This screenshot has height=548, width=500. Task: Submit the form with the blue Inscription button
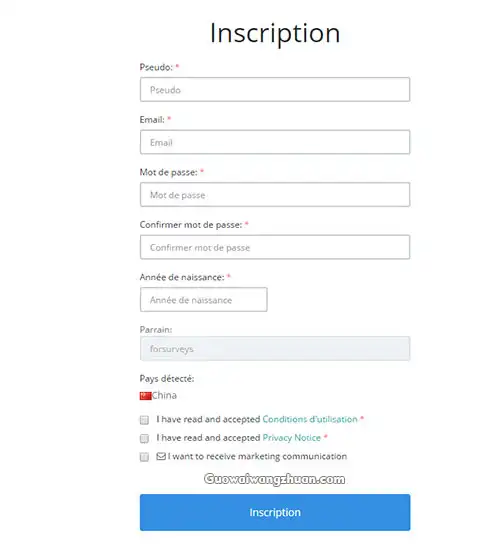275,512
